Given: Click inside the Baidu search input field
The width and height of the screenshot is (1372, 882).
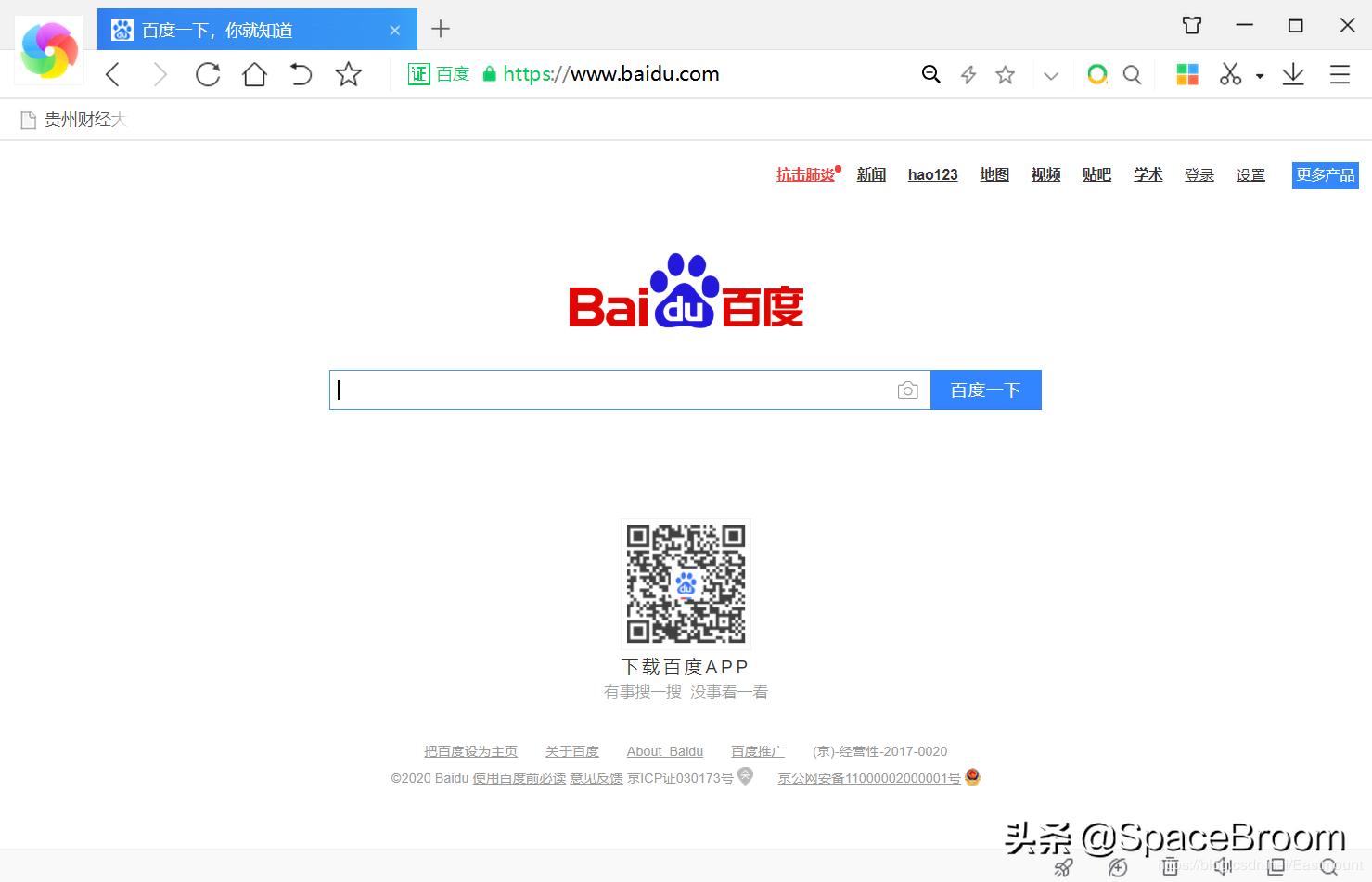Looking at the screenshot, I should [x=612, y=390].
